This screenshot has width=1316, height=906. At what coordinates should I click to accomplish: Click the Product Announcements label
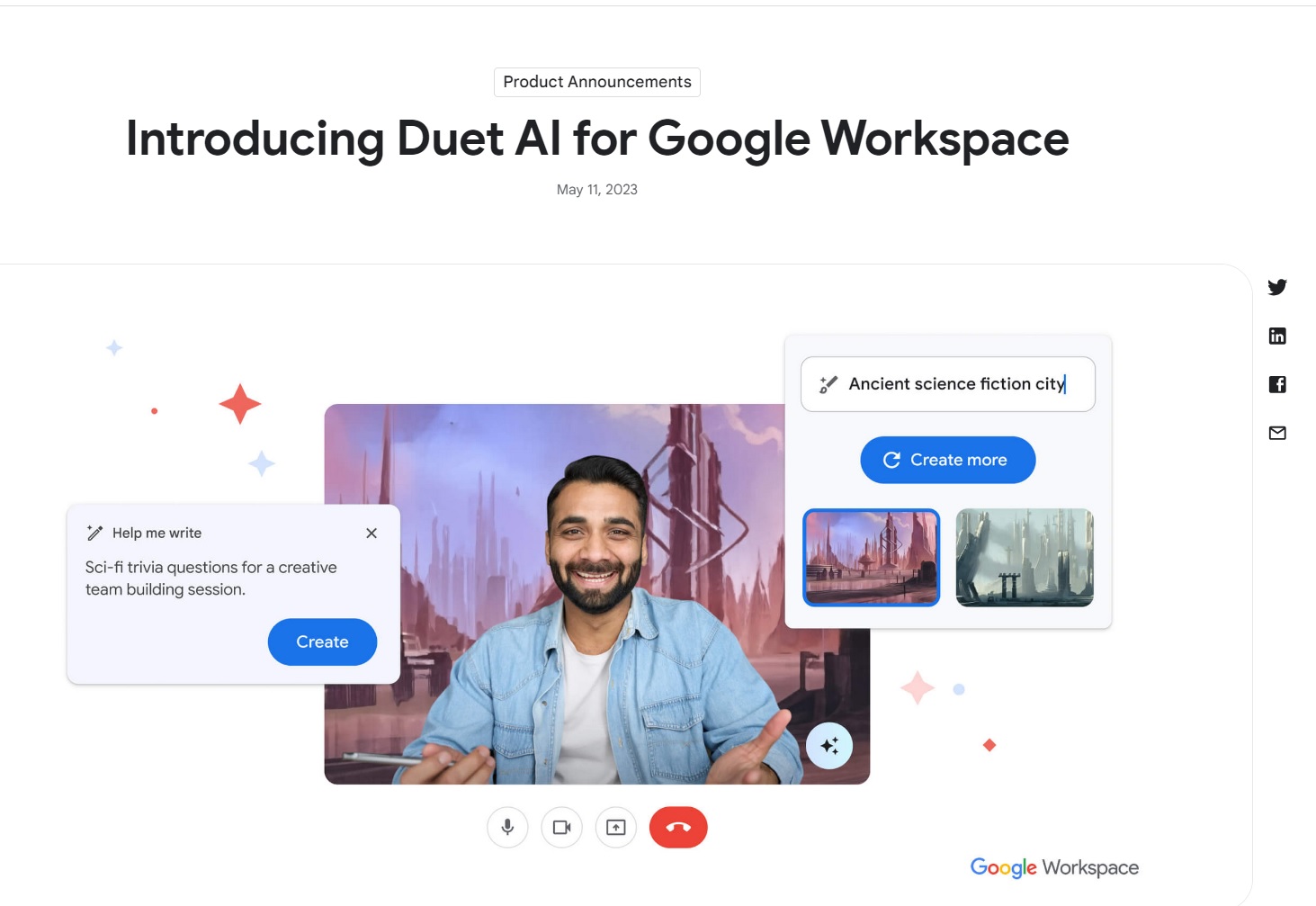(x=596, y=82)
